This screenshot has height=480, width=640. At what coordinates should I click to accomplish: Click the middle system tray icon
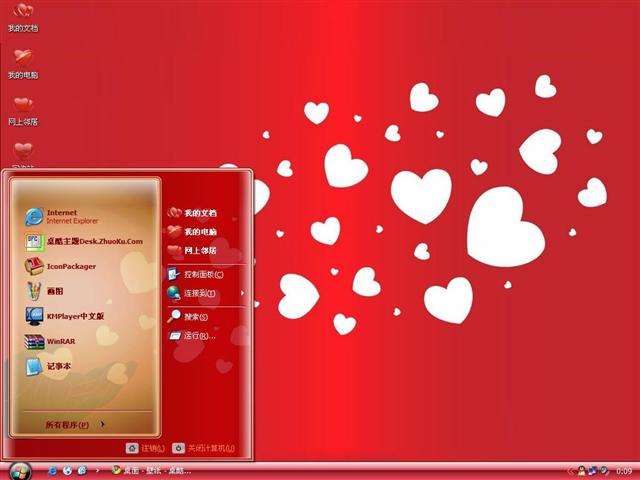pyautogui.click(x=593, y=471)
